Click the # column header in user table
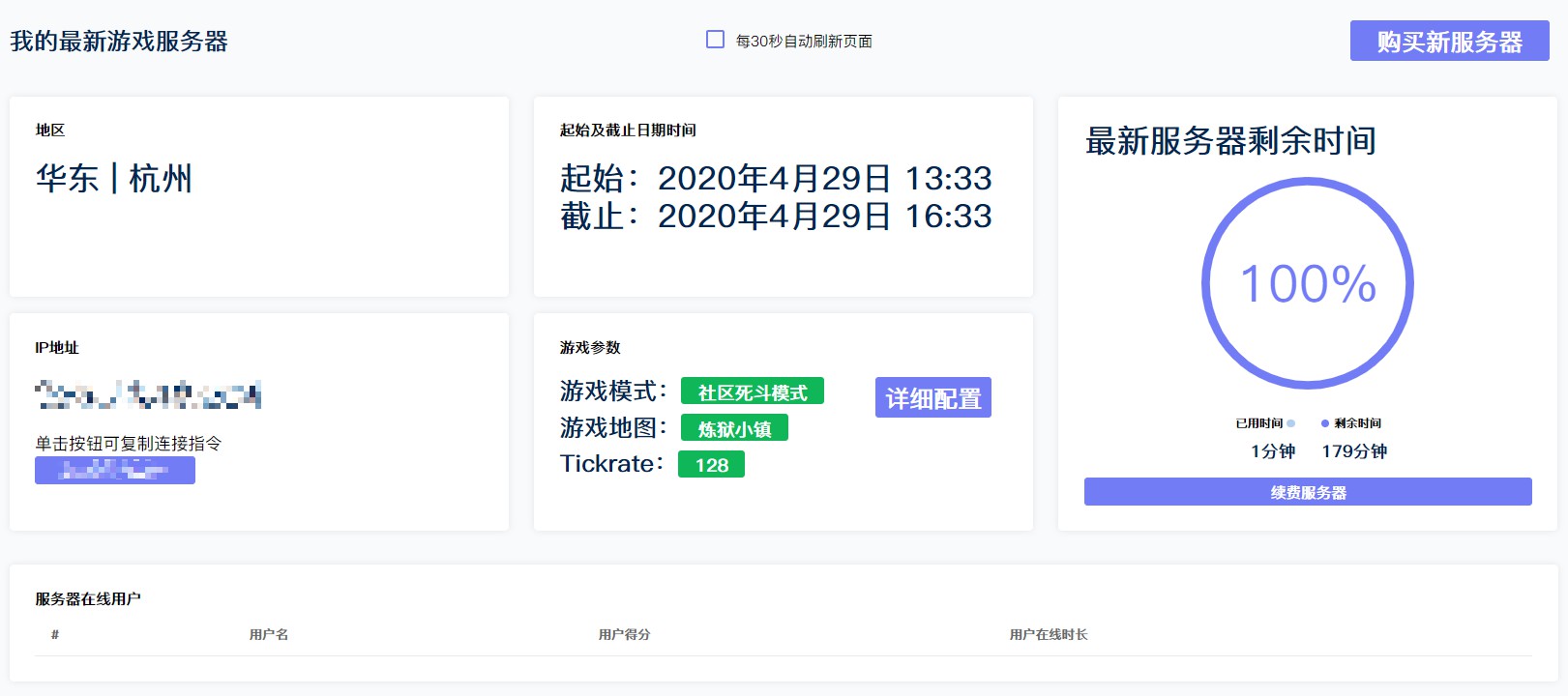Image resolution: width=1568 pixels, height=696 pixels. coord(55,635)
